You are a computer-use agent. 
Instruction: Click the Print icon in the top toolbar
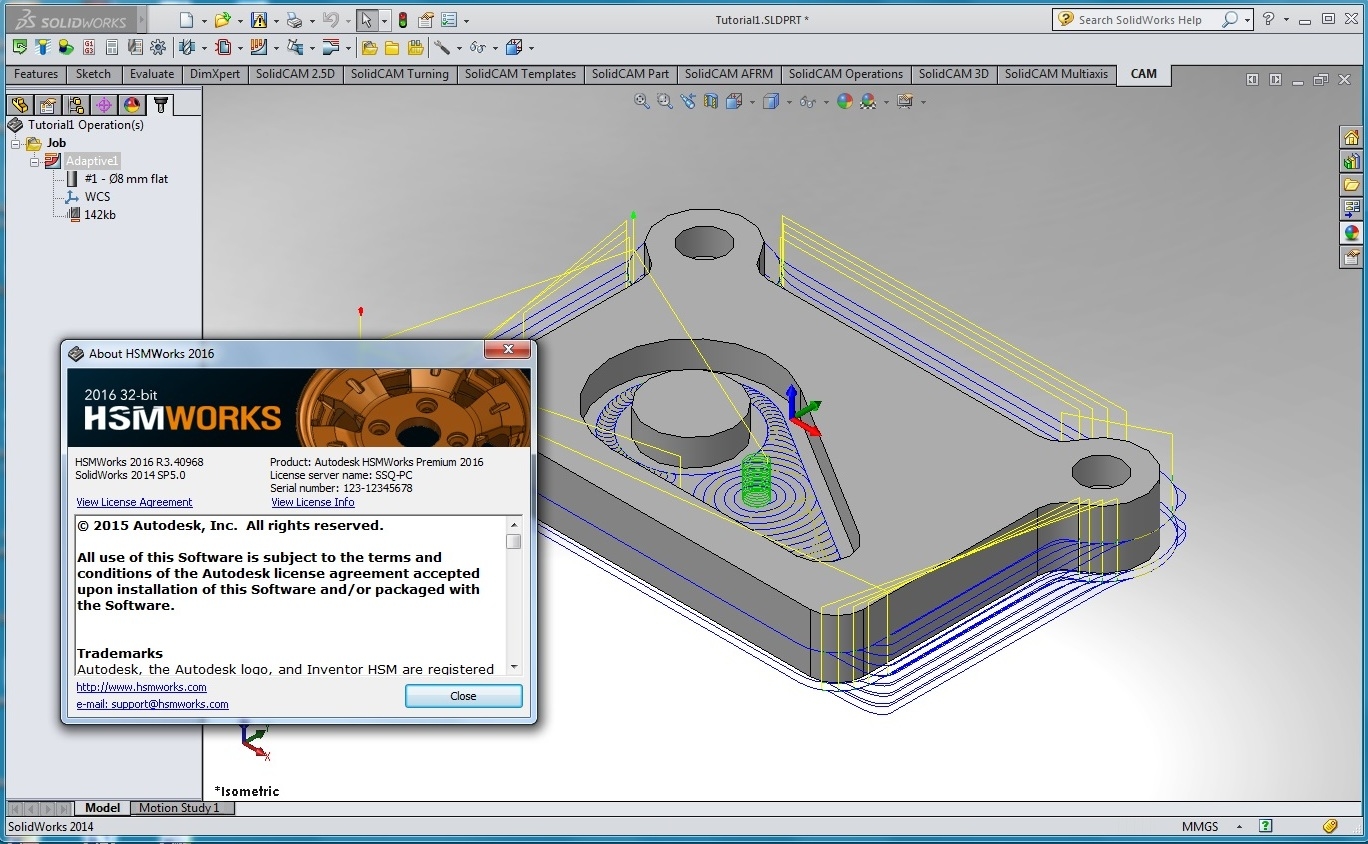(x=294, y=20)
